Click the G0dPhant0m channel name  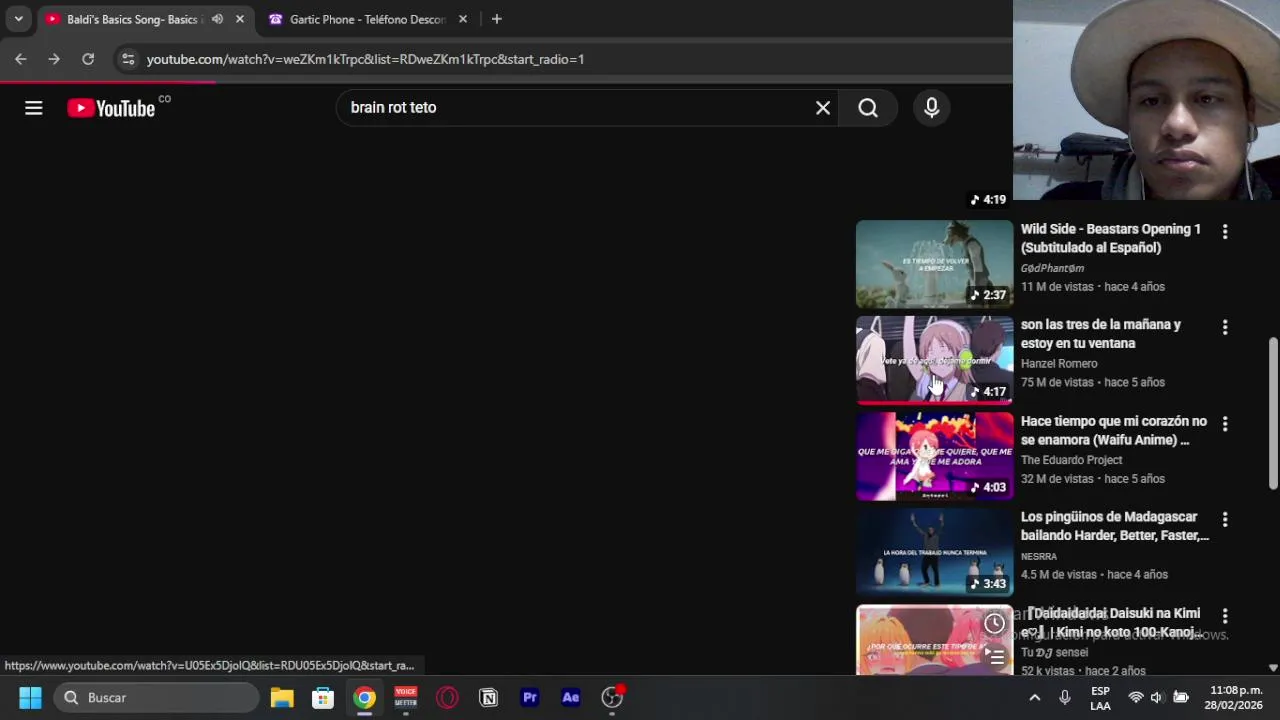coord(1052,268)
